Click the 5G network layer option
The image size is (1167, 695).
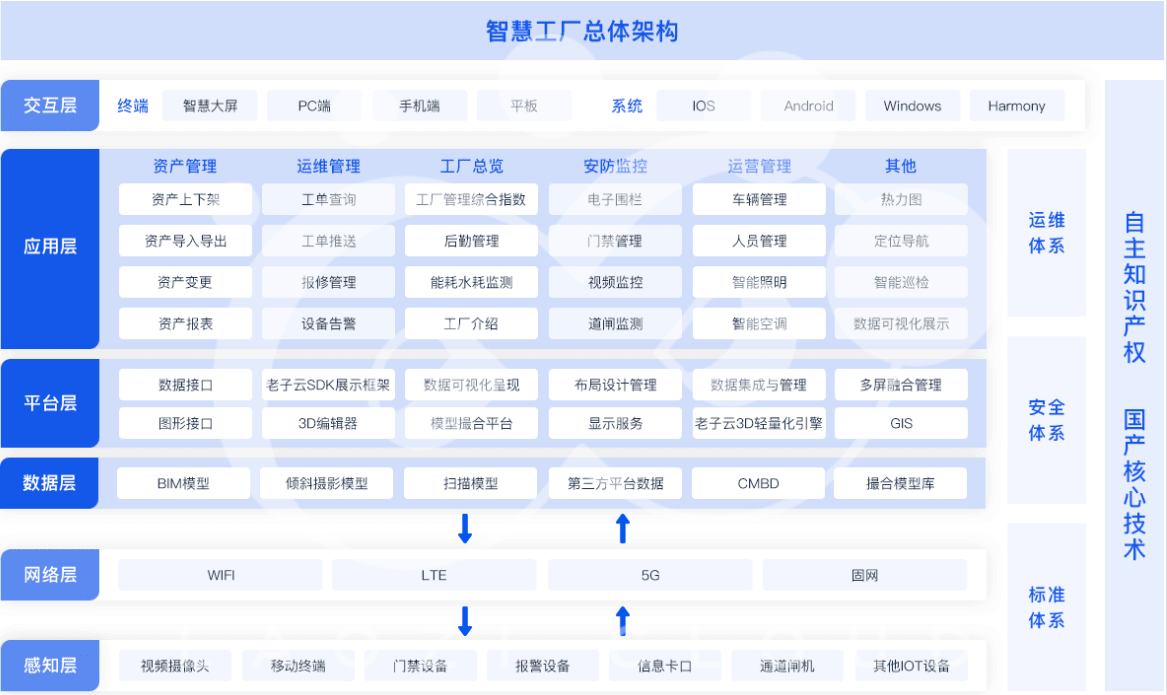[x=650, y=574]
